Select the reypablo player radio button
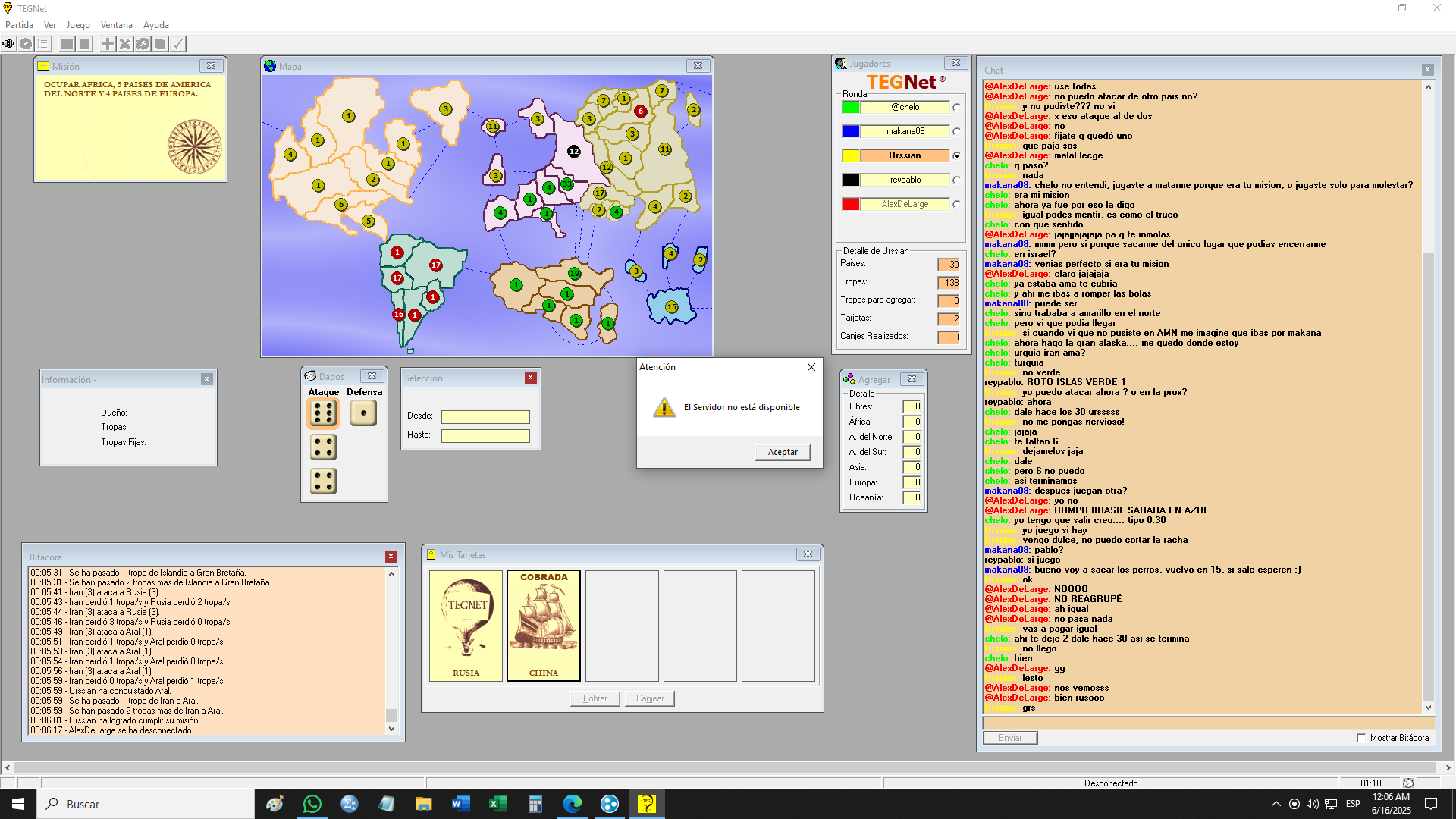The width and height of the screenshot is (1456, 819). tap(956, 180)
